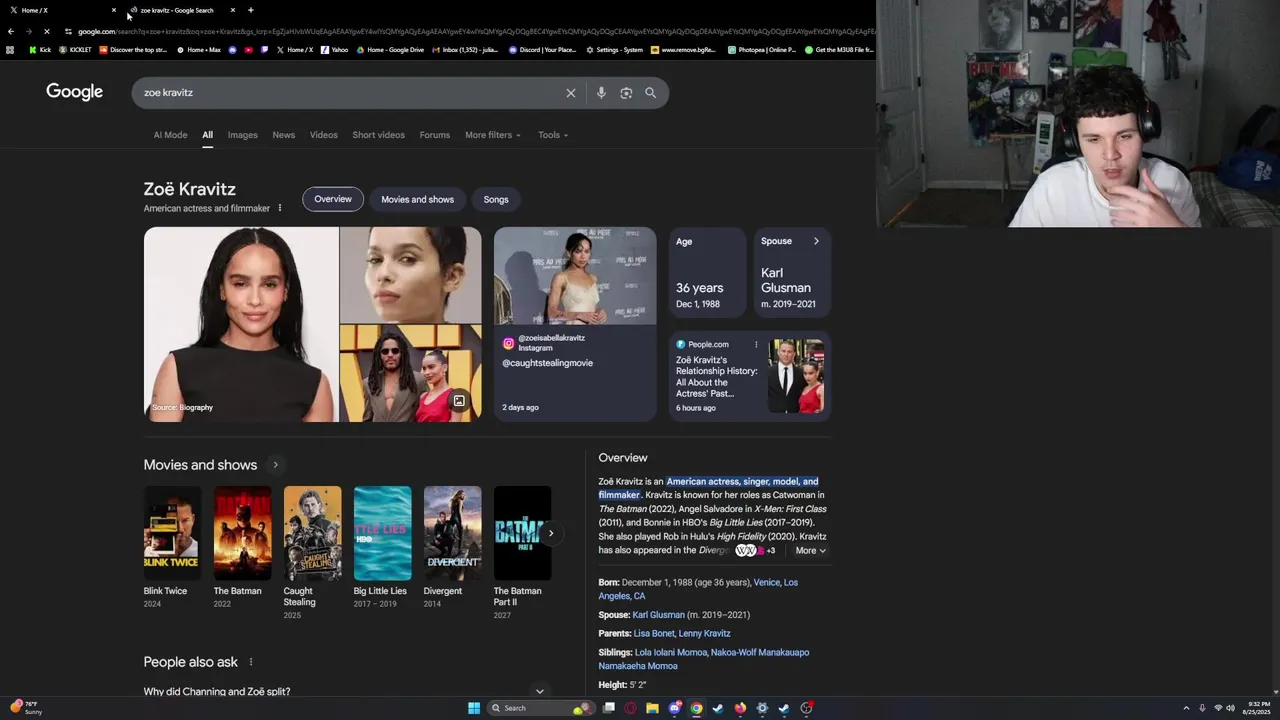The height and width of the screenshot is (720, 1280).
Task: Switch to the Forums tab
Action: click(435, 135)
